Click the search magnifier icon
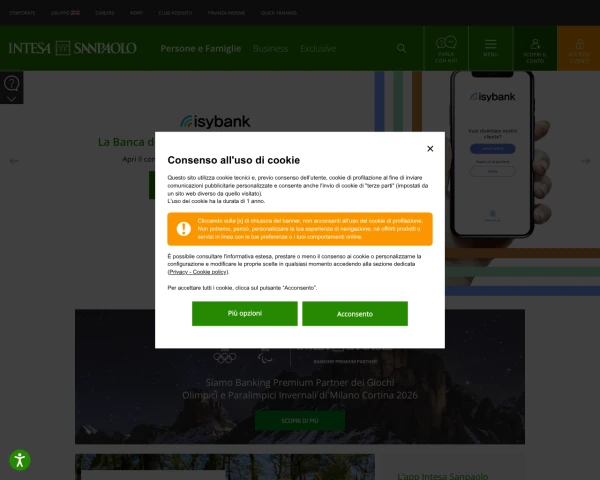 point(401,48)
